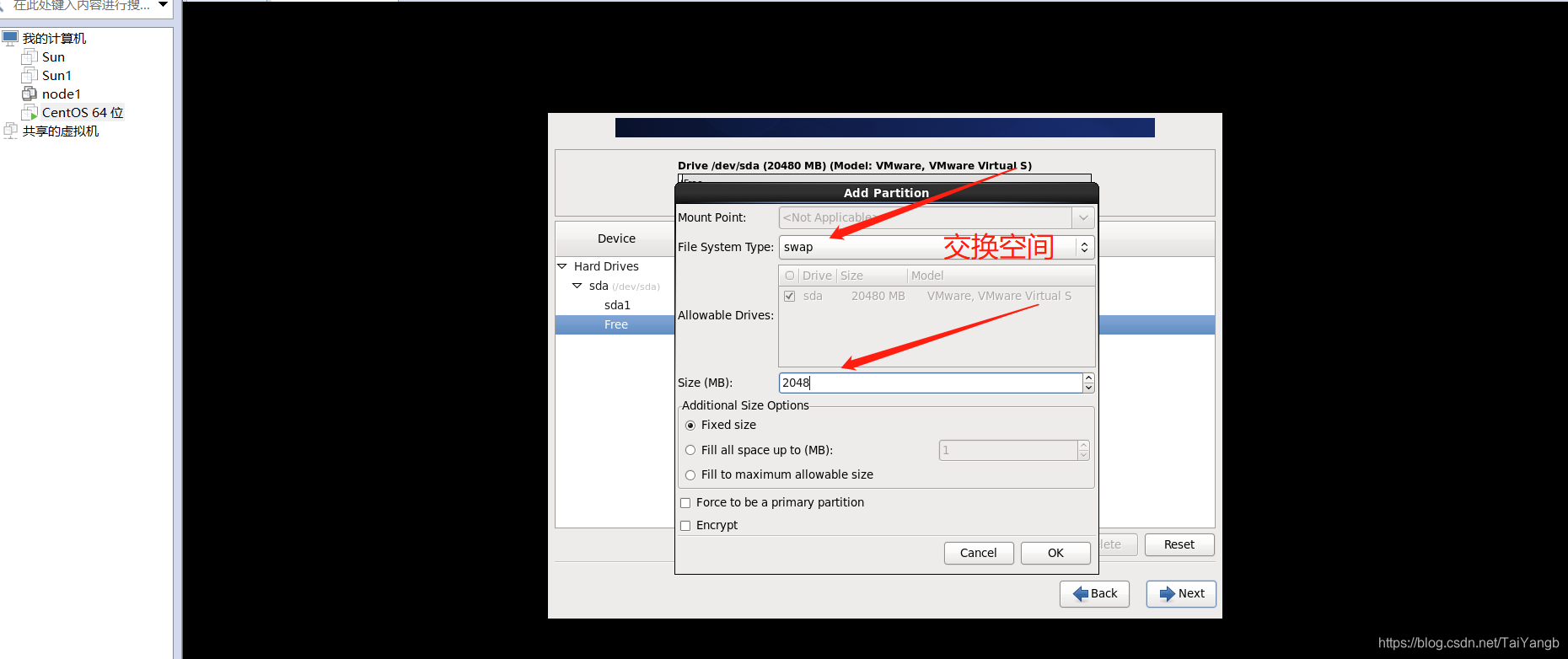The image size is (1568, 659).
Task: Click the 共享的虚拟机 shared VMs icon
Action: [10, 131]
